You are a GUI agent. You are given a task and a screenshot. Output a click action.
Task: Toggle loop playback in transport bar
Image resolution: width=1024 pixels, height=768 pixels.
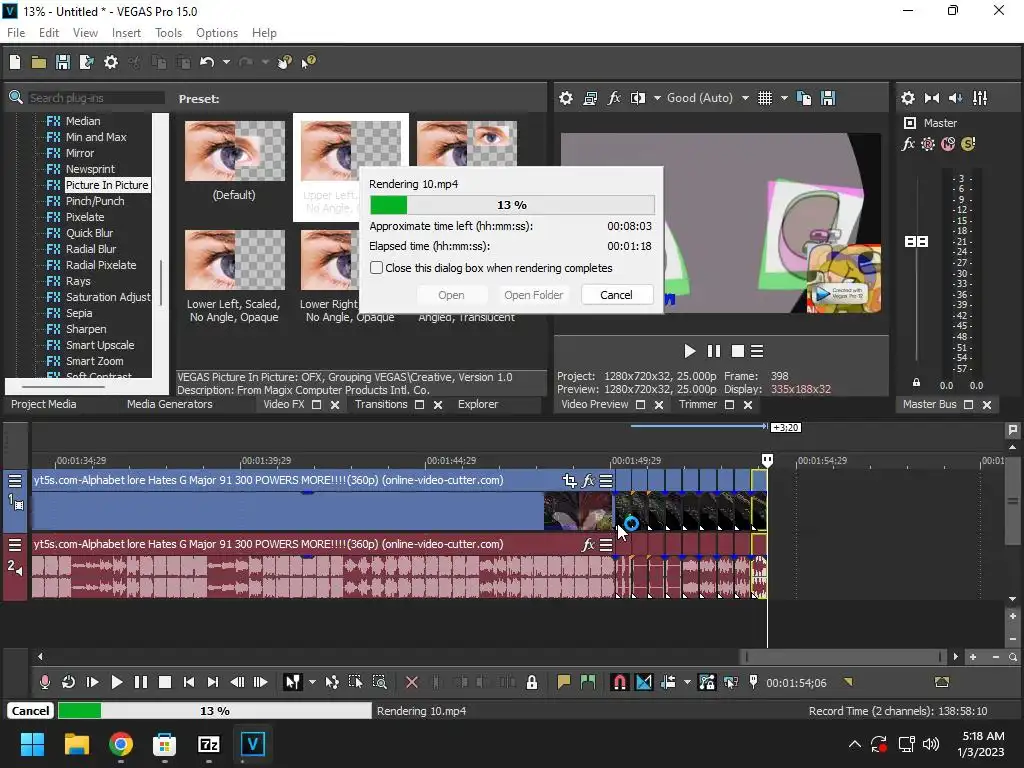[68, 682]
